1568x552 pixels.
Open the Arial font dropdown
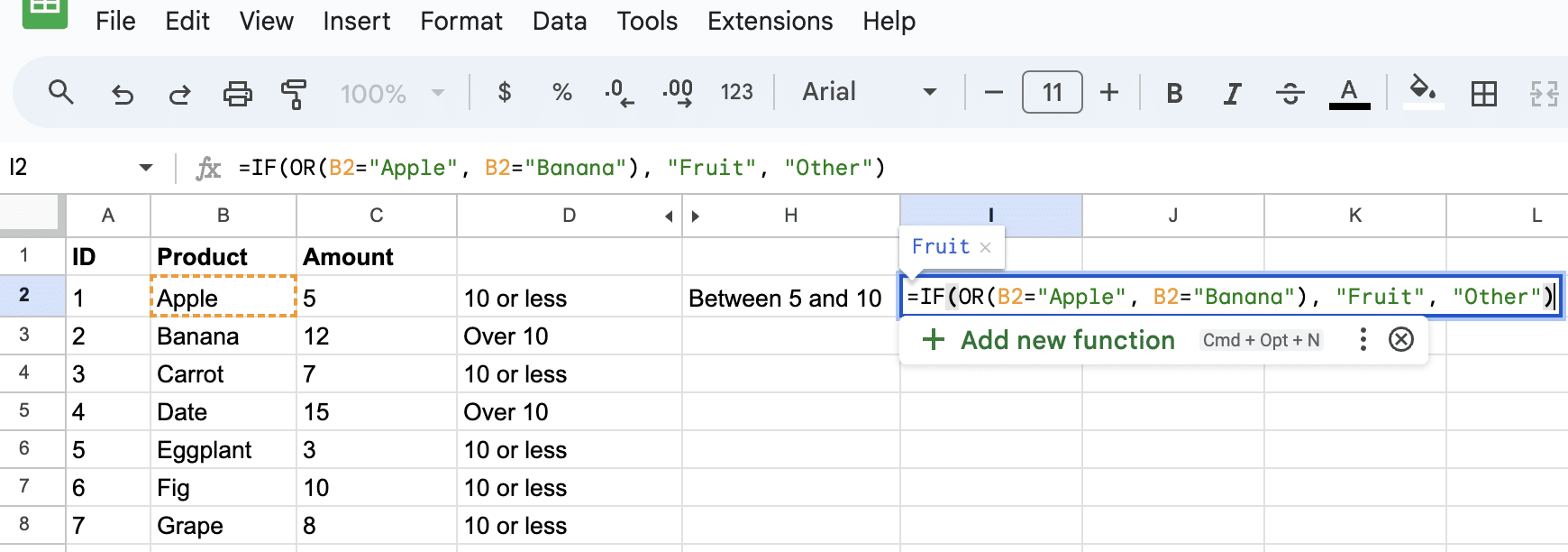point(870,92)
